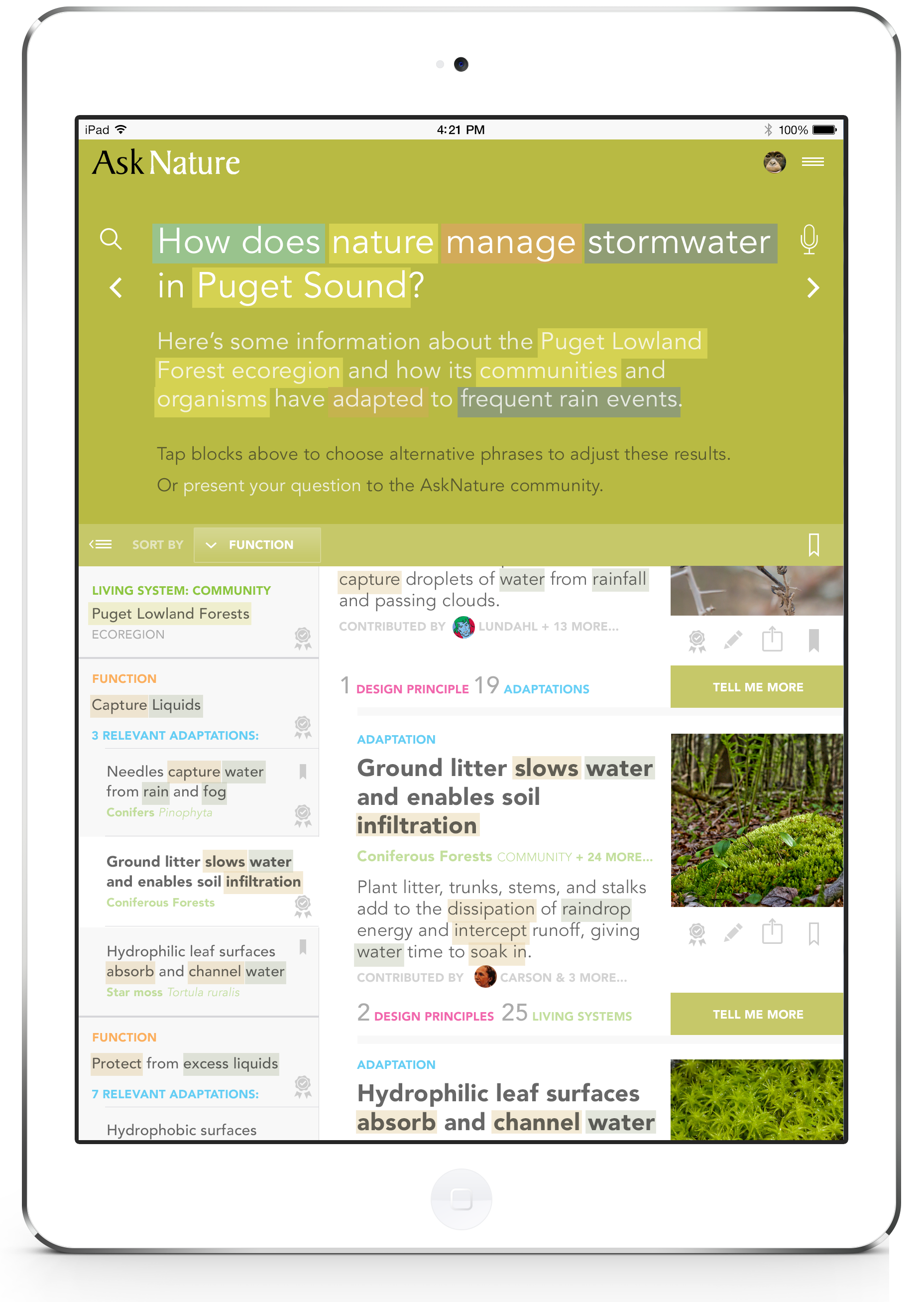Open Ground litter slows water main heading
Image resolution: width=924 pixels, height=1302 pixels.
[x=506, y=796]
